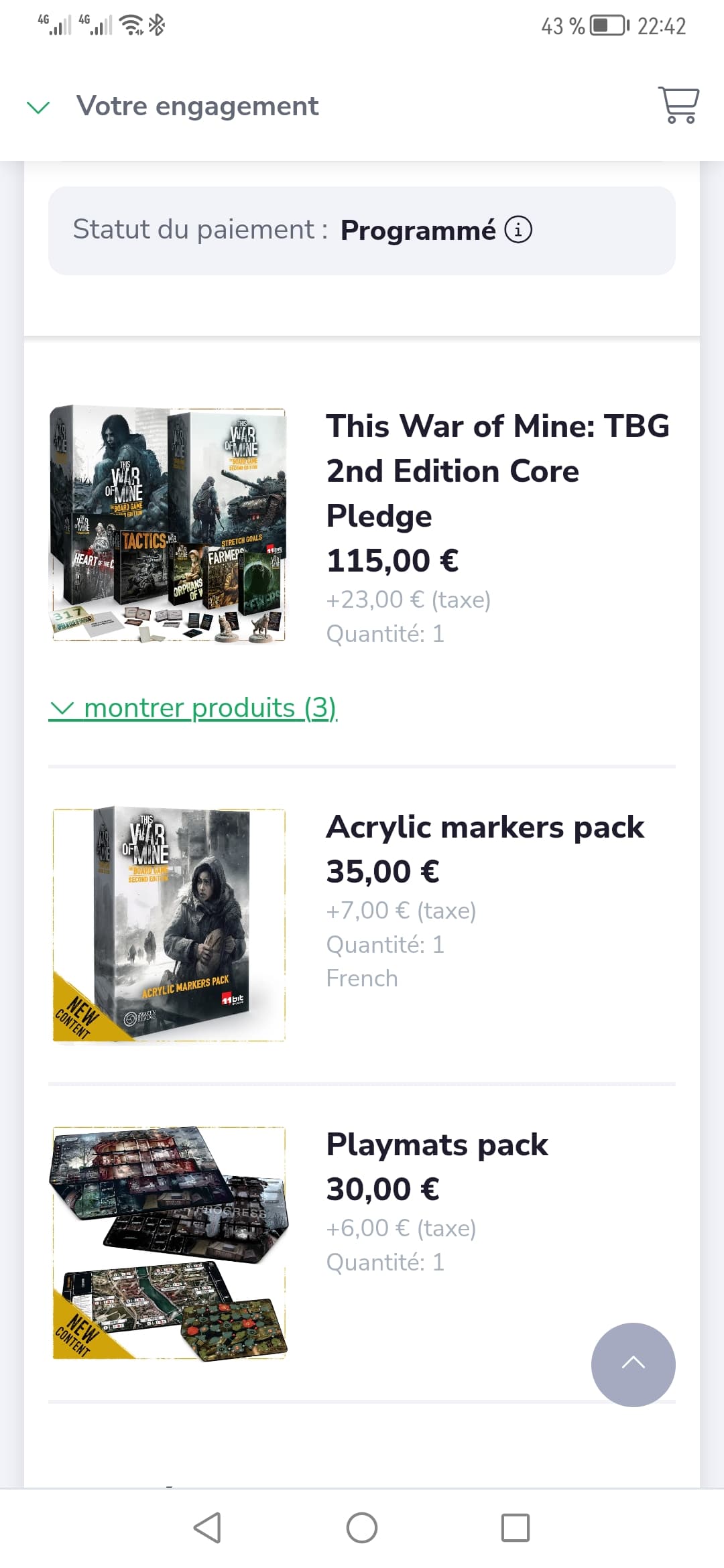Tap the Android home circle icon
The image size is (724, 1568).
coord(362,1528)
